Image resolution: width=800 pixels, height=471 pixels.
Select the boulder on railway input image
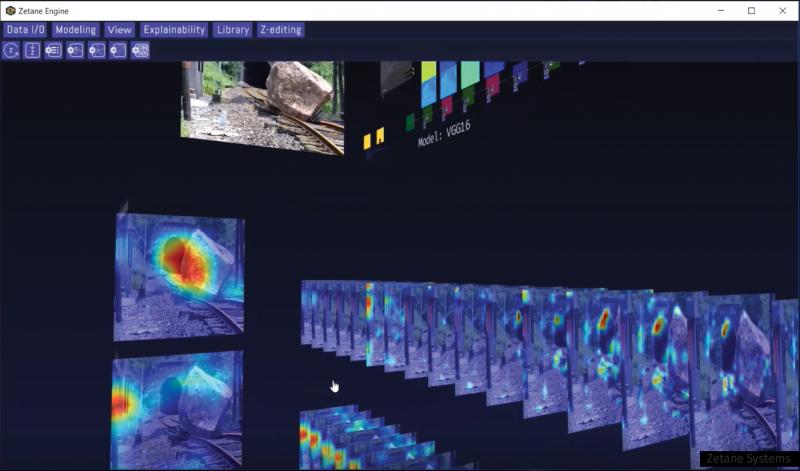click(x=262, y=106)
